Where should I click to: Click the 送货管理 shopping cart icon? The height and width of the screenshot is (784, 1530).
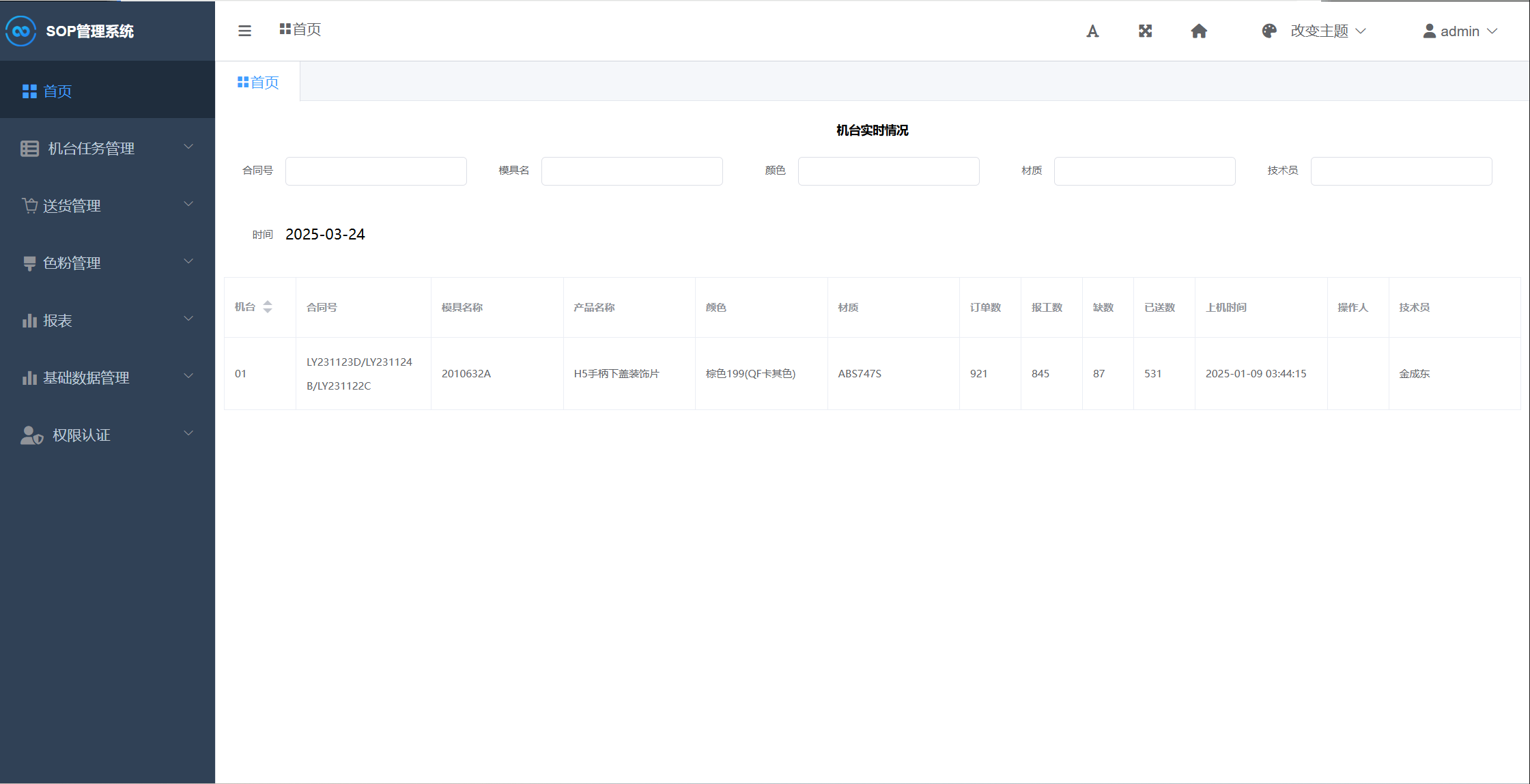click(29, 205)
